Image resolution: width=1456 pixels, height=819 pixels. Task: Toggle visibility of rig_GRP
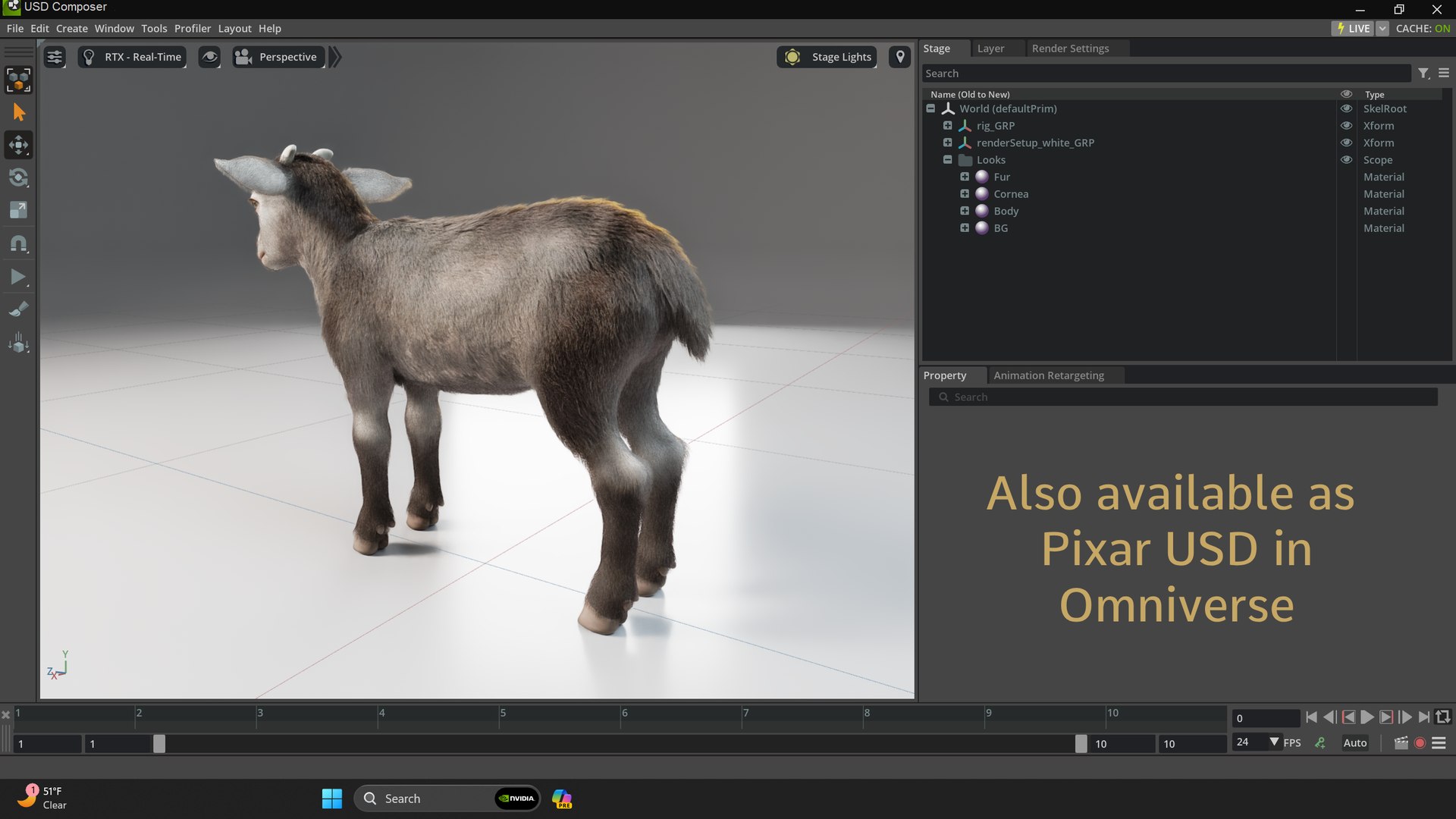1347,125
